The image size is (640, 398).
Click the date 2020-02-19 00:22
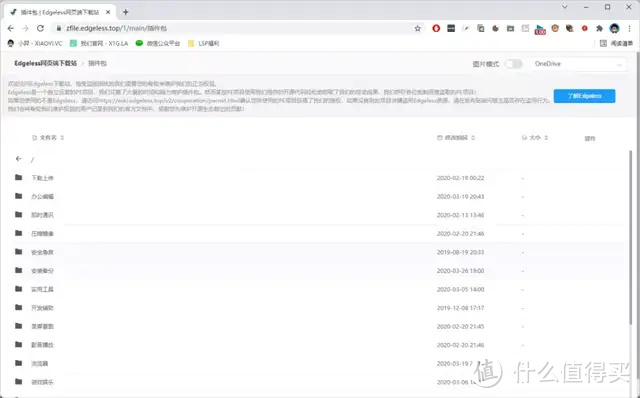(460, 178)
